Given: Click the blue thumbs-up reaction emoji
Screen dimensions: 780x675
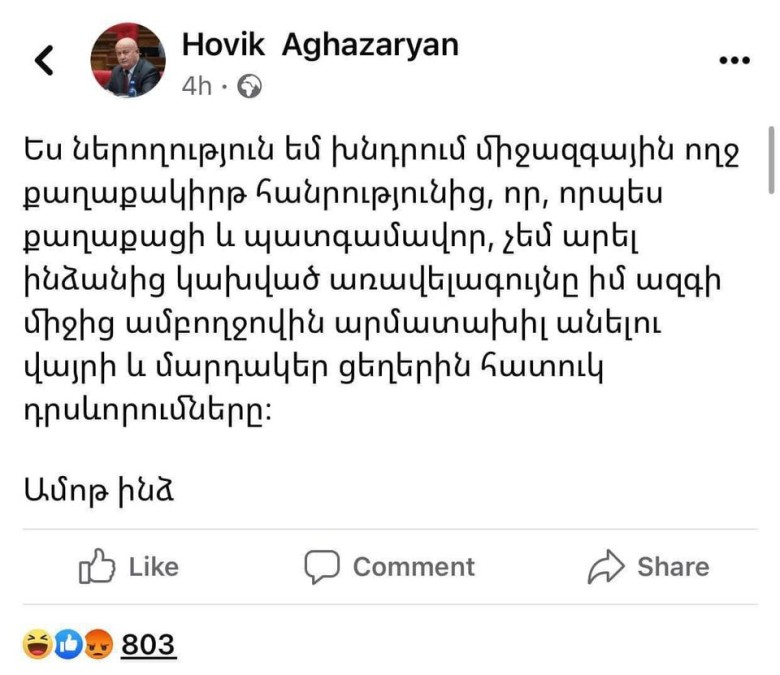Looking at the screenshot, I should pyautogui.click(x=68, y=644).
